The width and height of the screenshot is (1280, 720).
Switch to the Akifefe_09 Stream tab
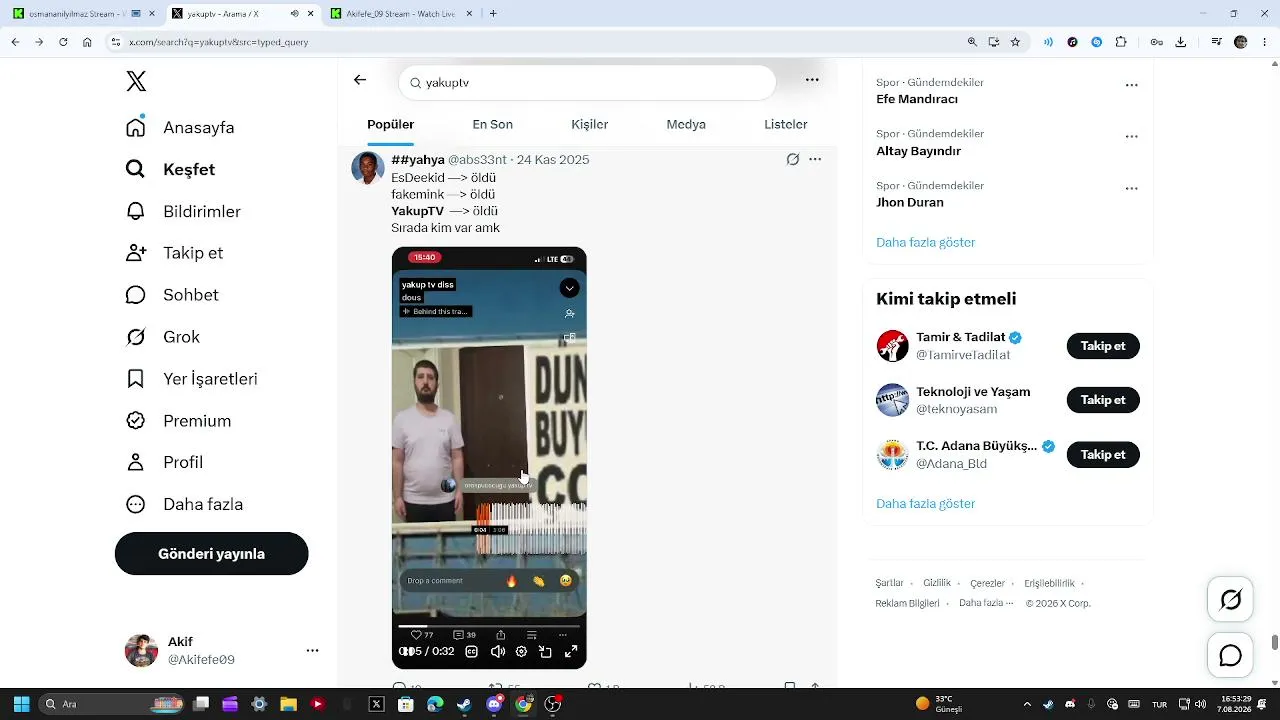[400, 14]
